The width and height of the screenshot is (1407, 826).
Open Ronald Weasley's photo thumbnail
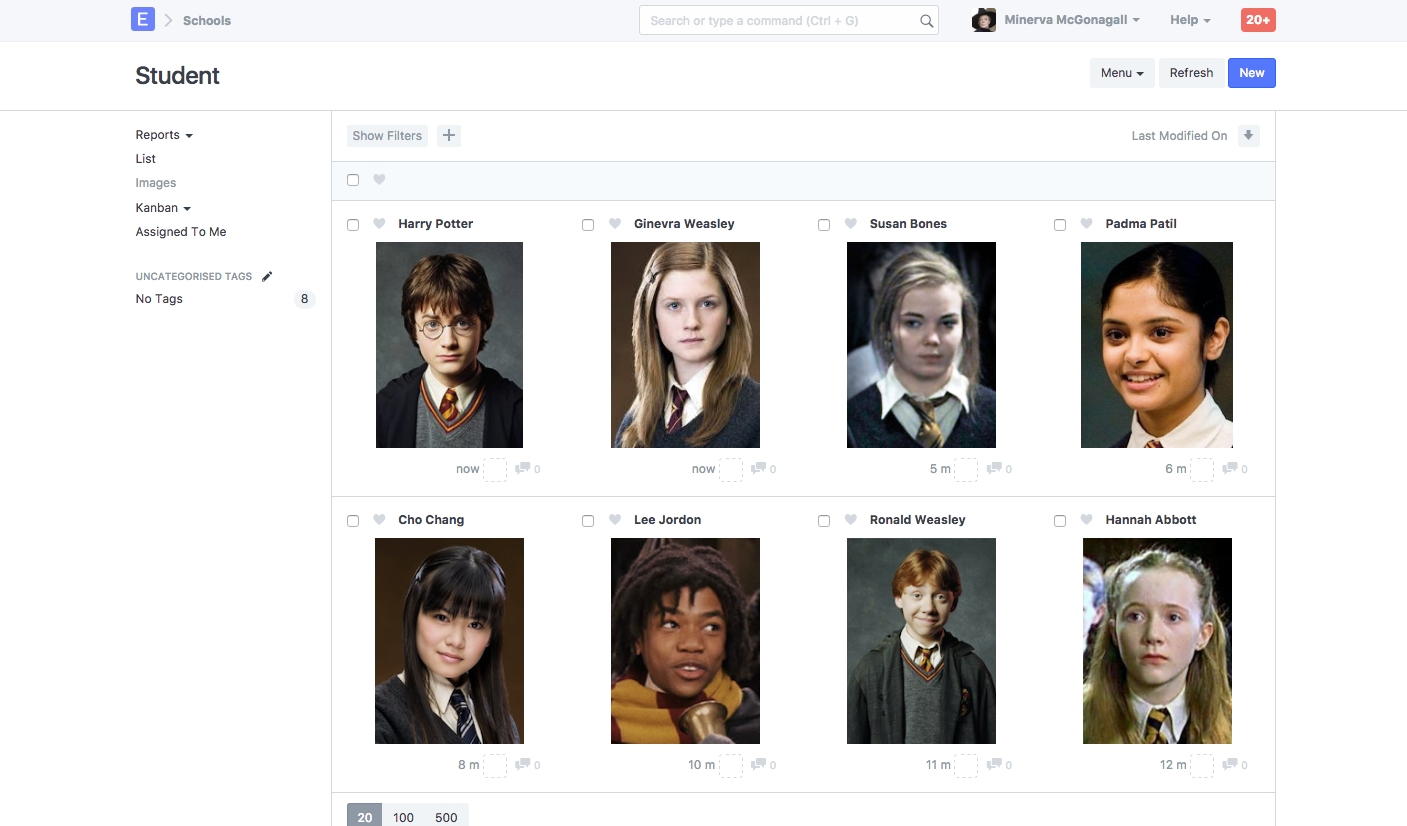coord(921,641)
